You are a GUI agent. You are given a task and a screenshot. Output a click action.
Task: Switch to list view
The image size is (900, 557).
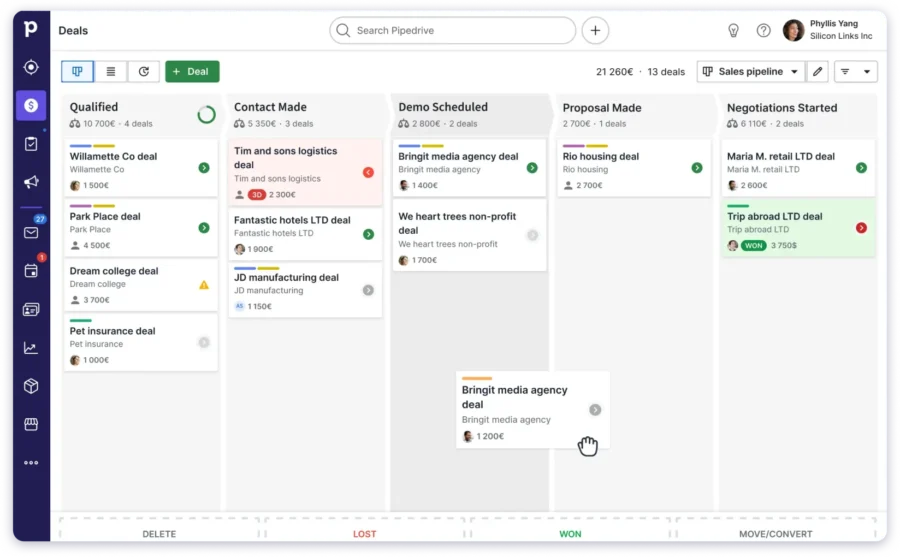coord(111,71)
